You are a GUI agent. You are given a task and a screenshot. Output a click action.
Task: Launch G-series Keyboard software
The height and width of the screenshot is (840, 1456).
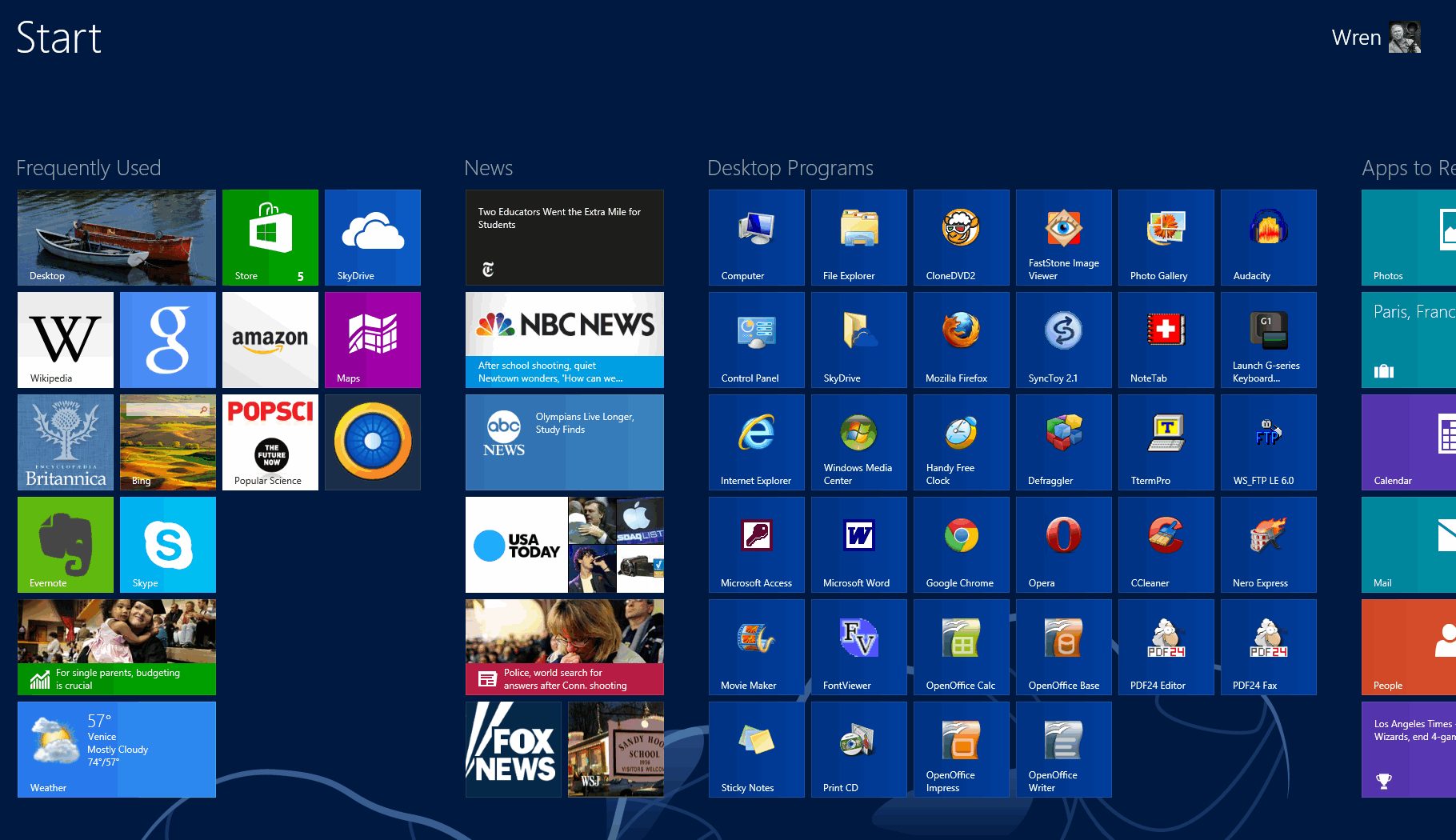click(x=1269, y=340)
